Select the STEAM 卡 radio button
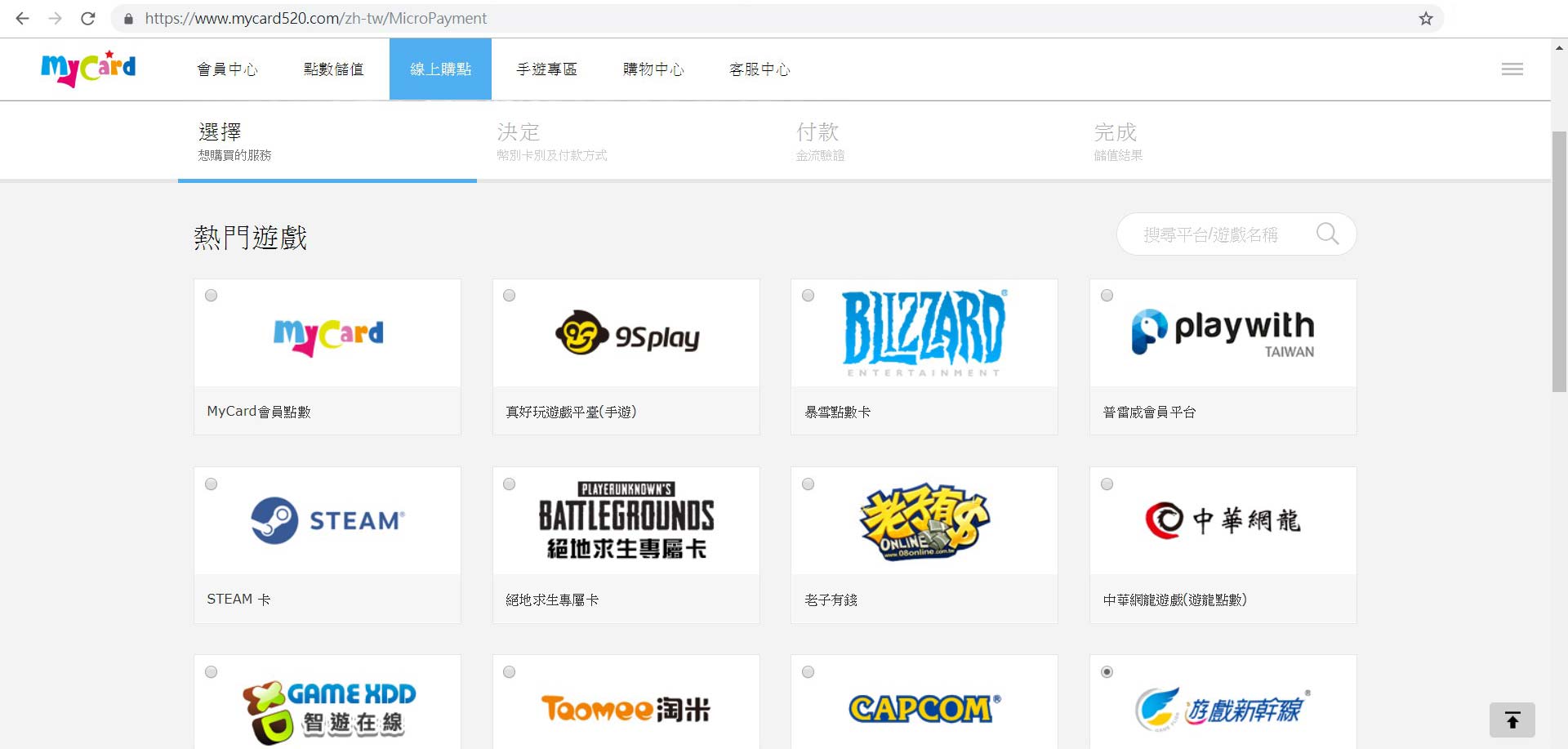Image resolution: width=1568 pixels, height=749 pixels. click(x=212, y=484)
